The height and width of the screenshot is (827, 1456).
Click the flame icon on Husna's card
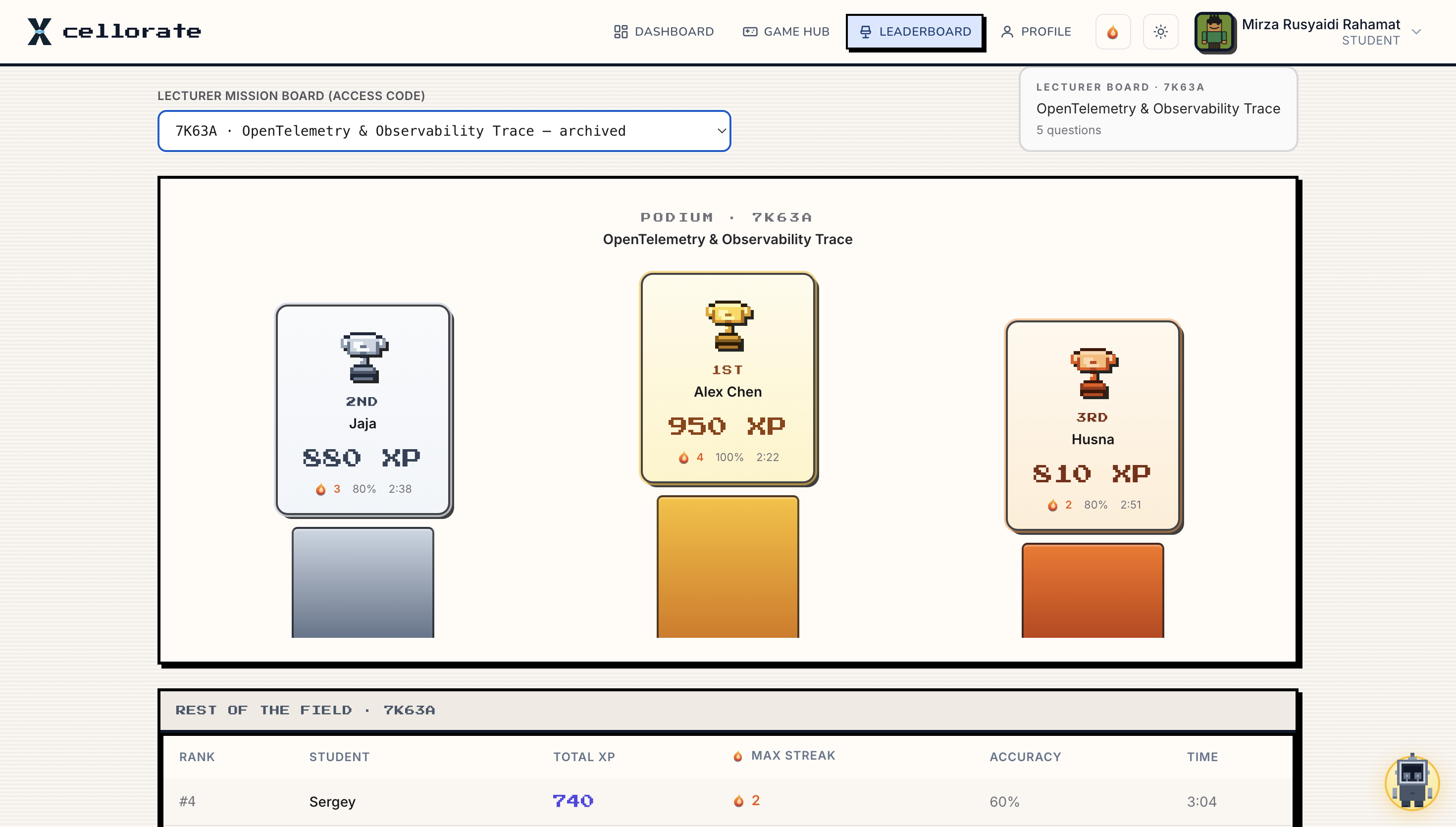tap(1052, 505)
